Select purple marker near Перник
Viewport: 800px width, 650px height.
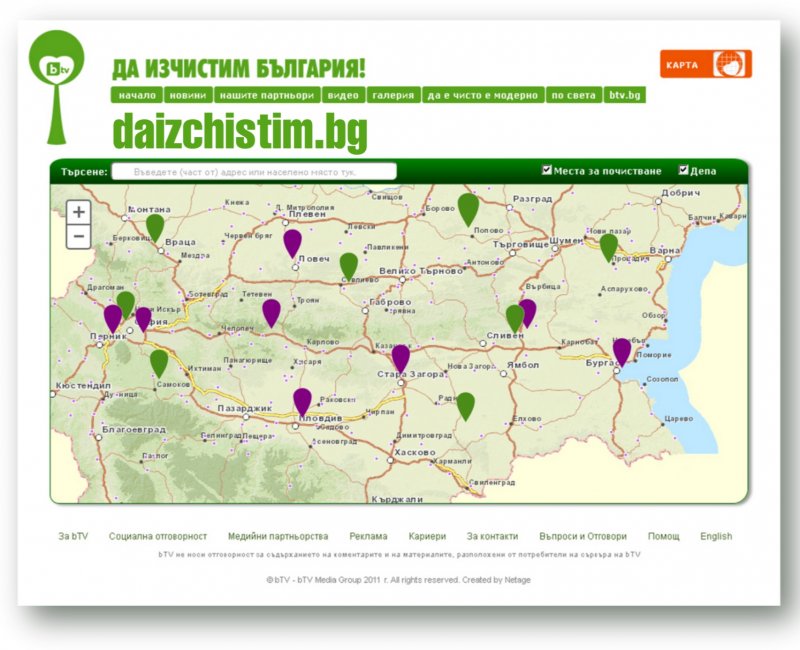[113, 318]
